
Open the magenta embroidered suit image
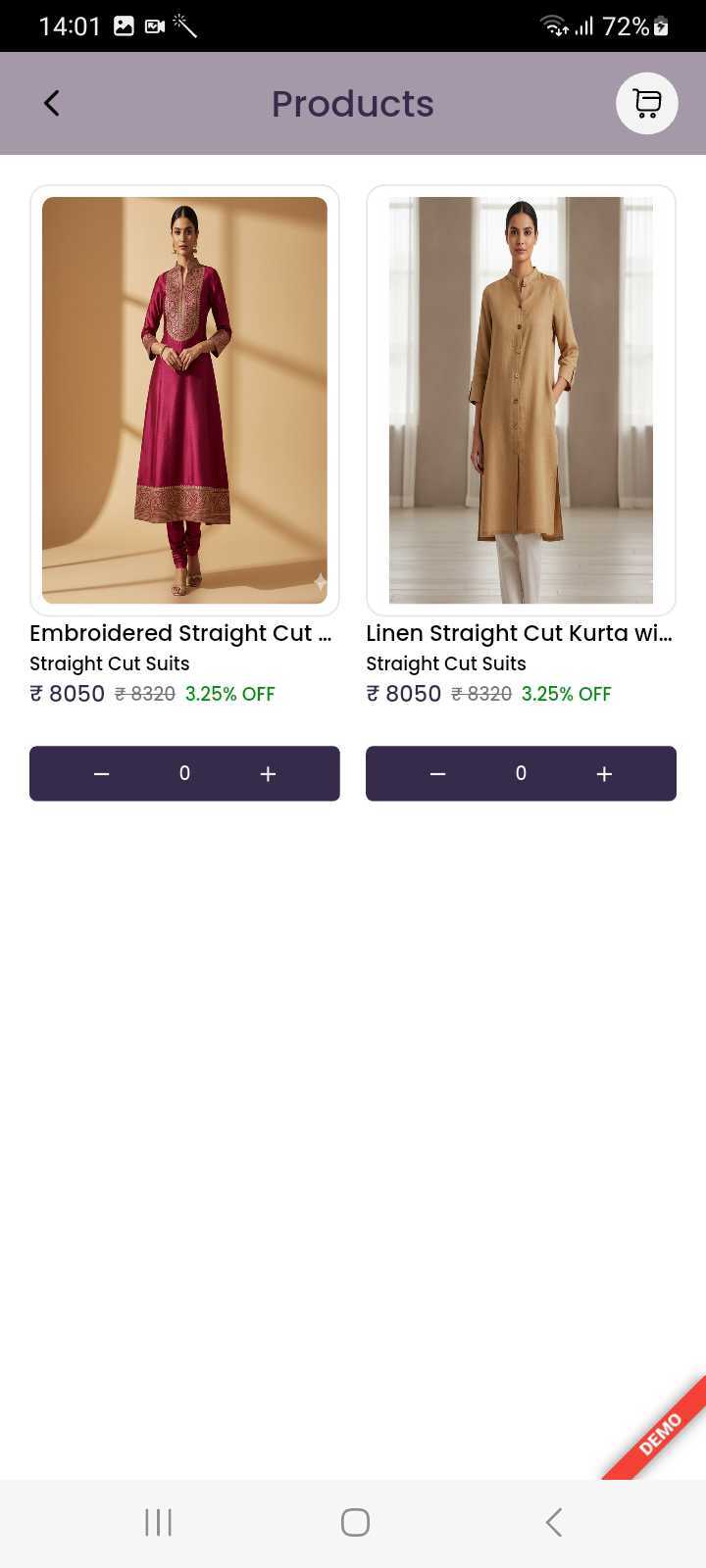tap(184, 400)
